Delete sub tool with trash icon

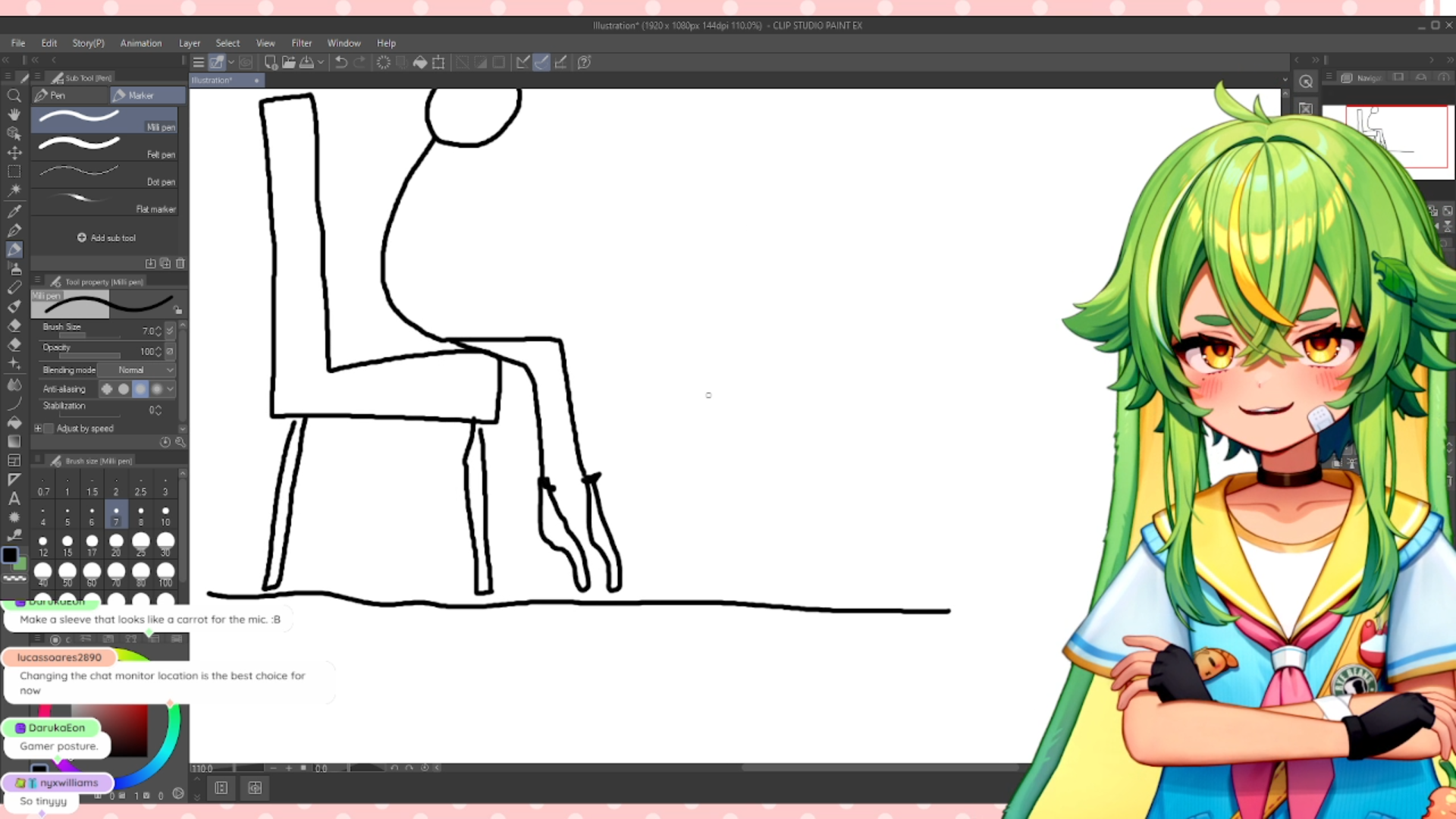[x=180, y=263]
